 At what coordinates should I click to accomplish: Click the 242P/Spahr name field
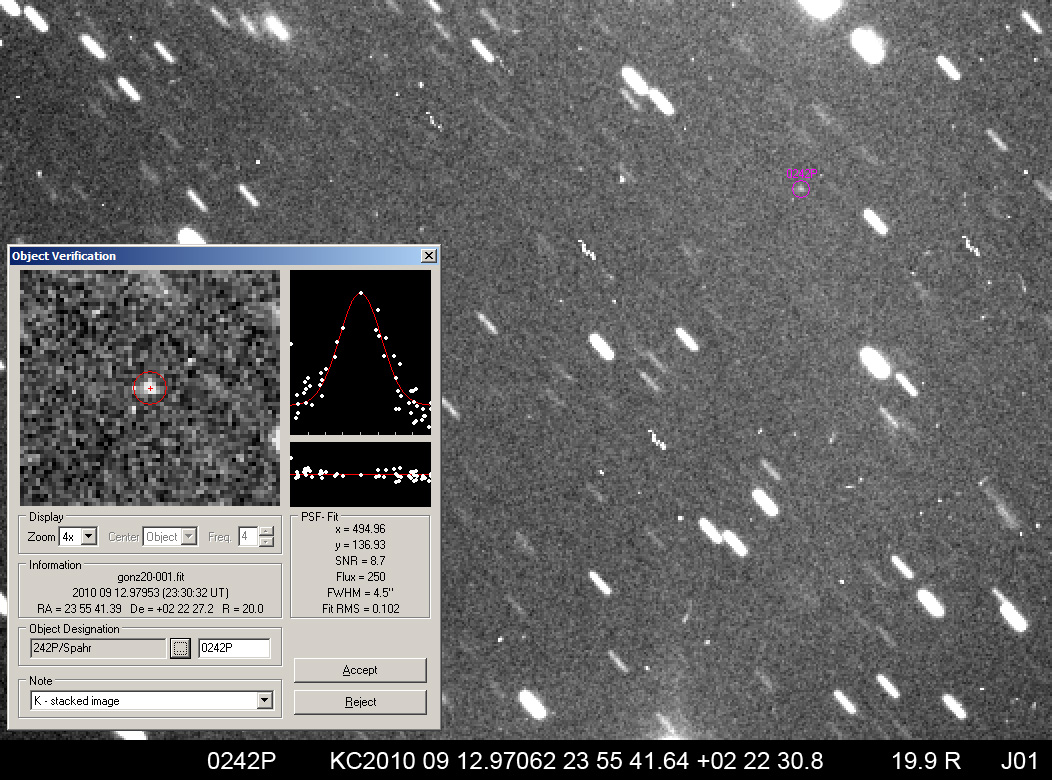tap(97, 649)
